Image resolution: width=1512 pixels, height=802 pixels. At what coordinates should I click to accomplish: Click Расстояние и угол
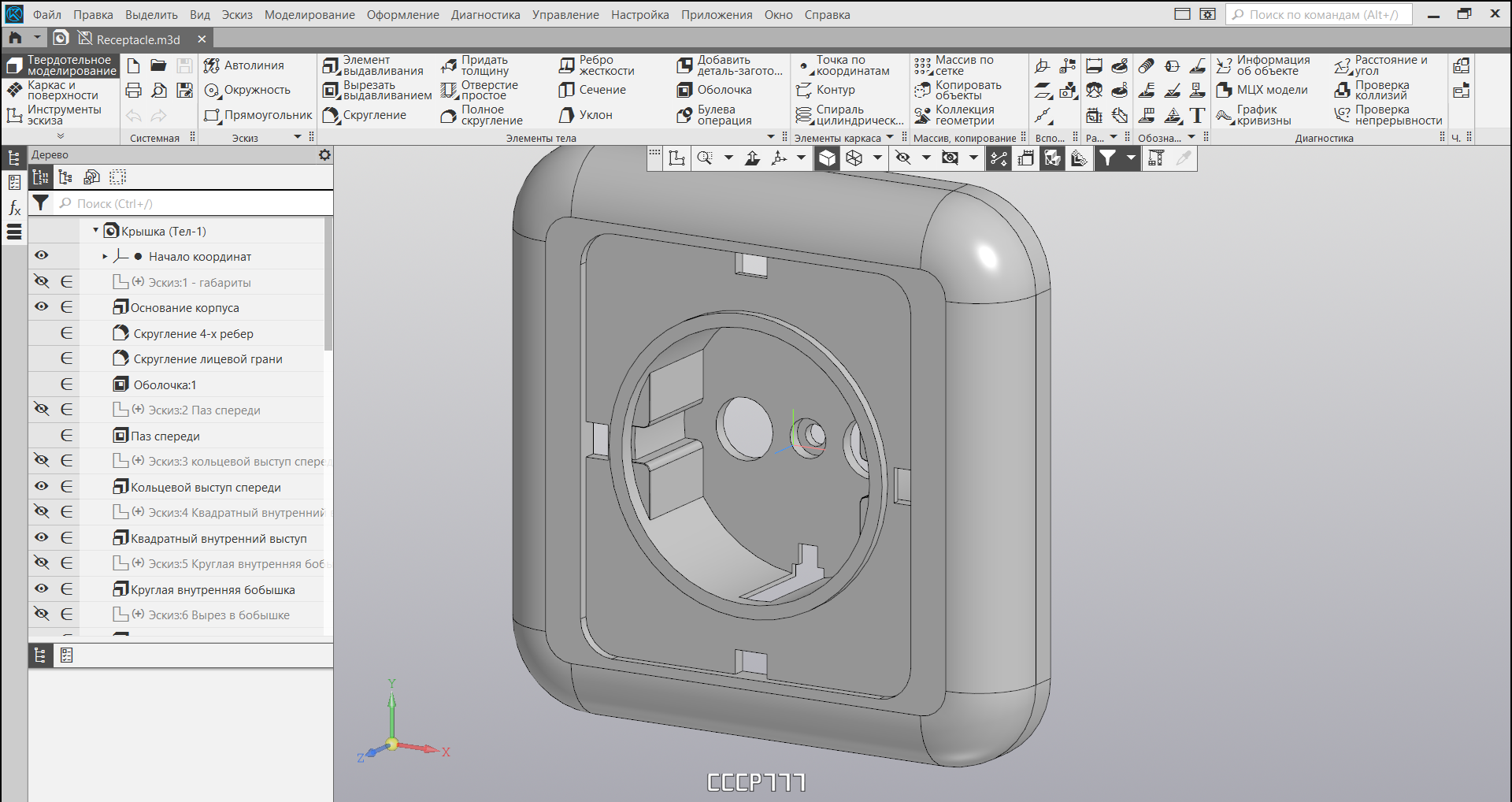pyautogui.click(x=1381, y=65)
